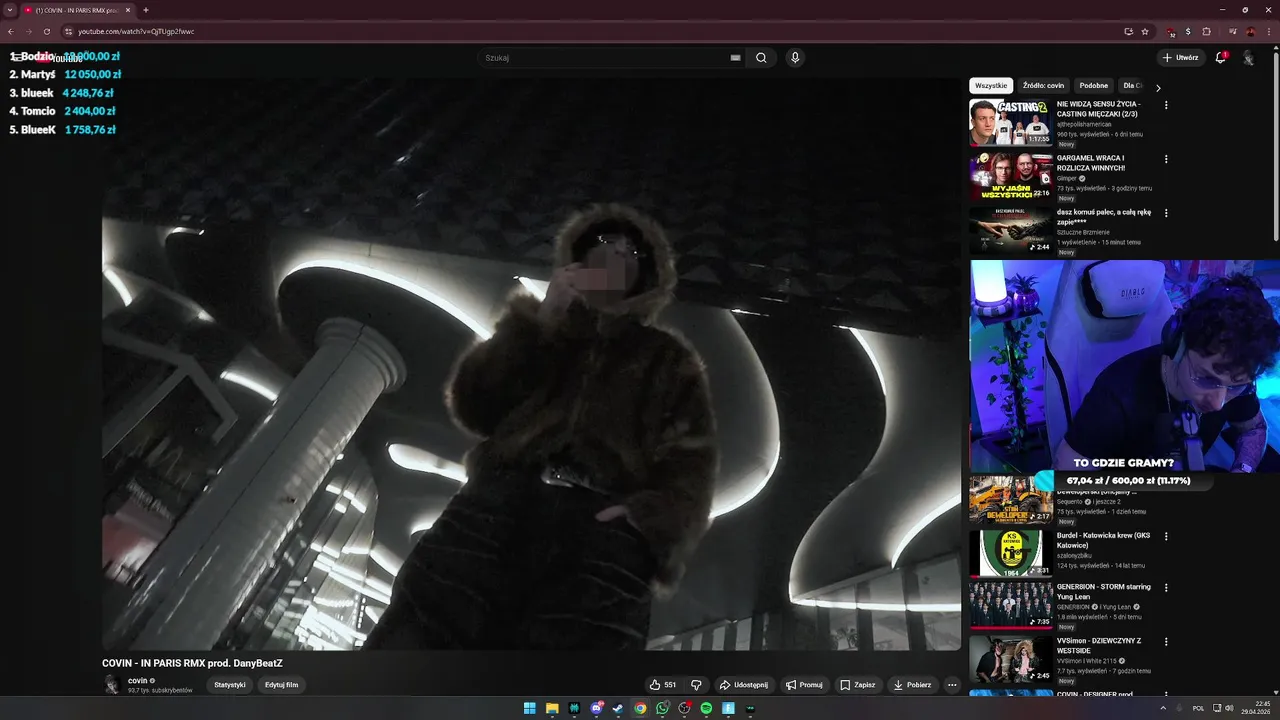1280x720 pixels.
Task: Open options menu for dasz komuś palec video
Action: (1166, 213)
